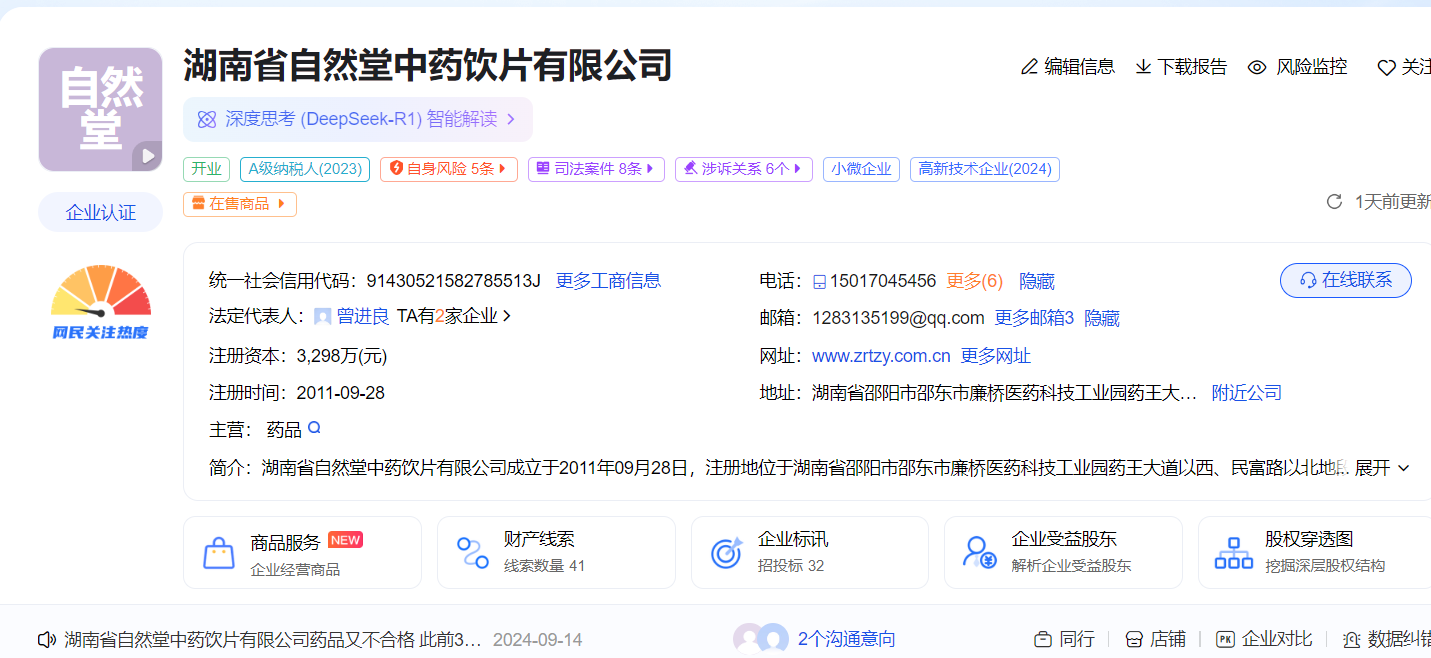Click the registered capital 3,298万(元)
The width and height of the screenshot is (1431, 658).
point(342,355)
